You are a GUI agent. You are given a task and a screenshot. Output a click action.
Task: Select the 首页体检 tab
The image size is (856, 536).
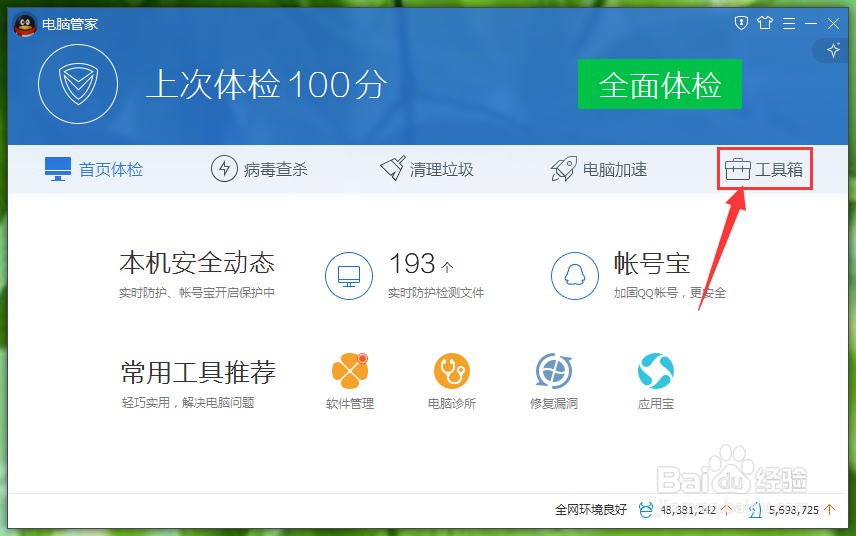94,169
